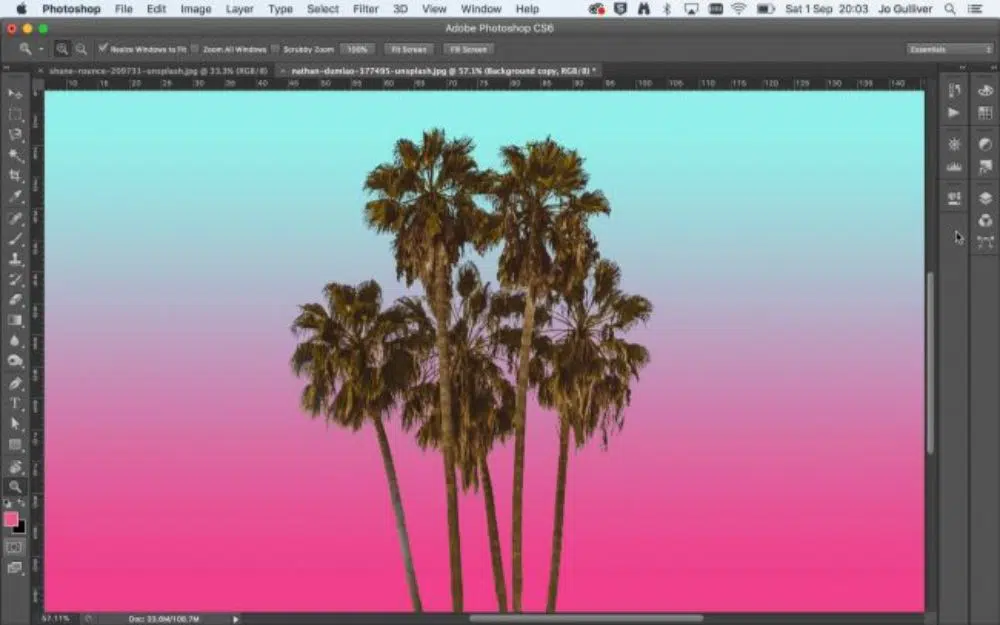Viewport: 1000px width, 625px height.
Task: Select the Move tool
Action: (15, 93)
